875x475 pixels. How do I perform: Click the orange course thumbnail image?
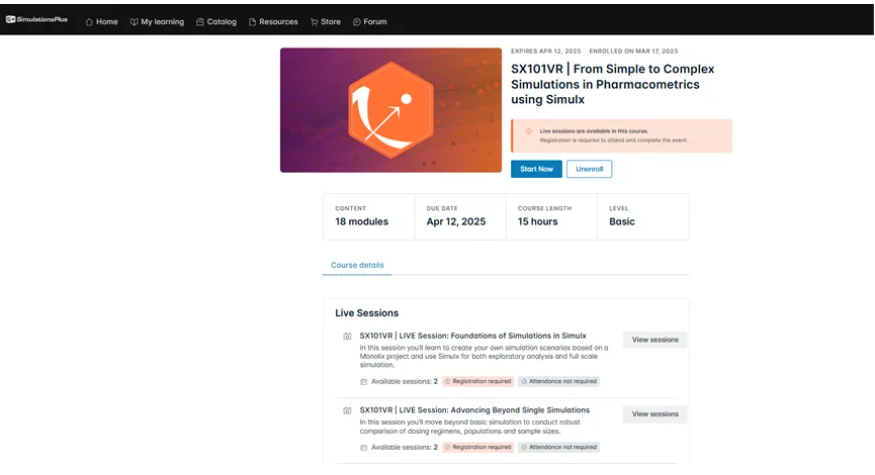(390, 110)
